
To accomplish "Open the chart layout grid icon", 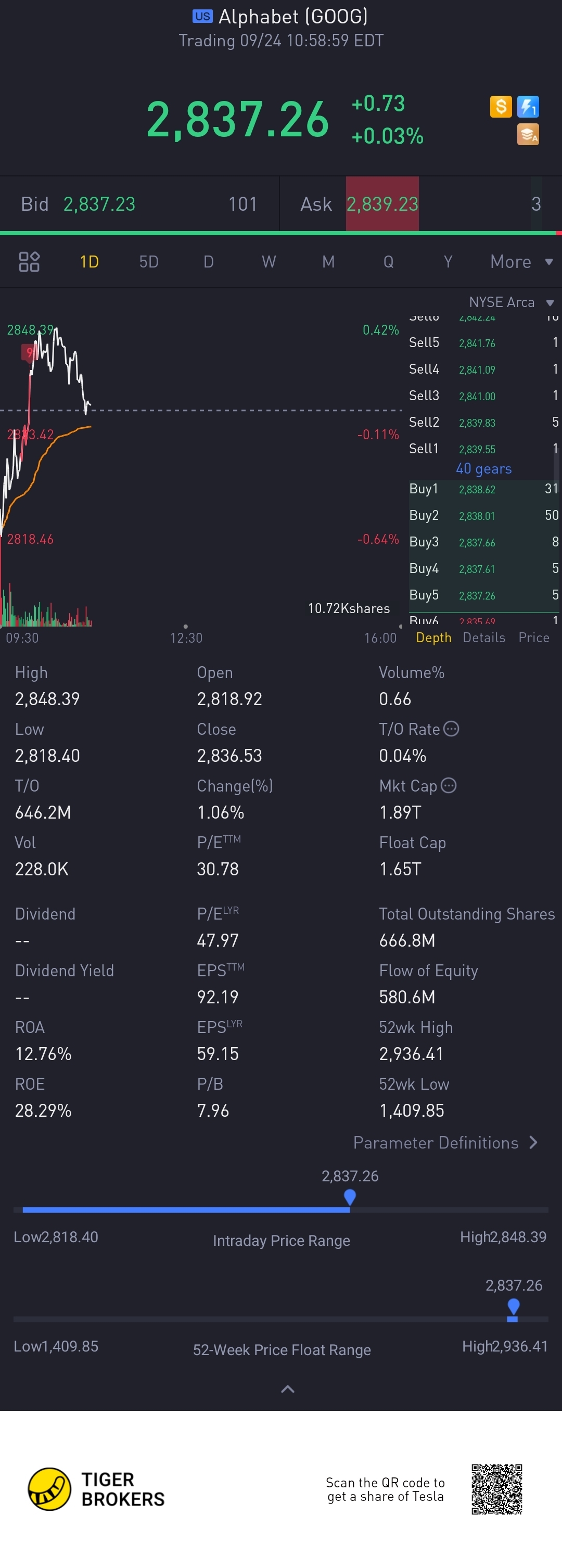I will [x=29, y=262].
